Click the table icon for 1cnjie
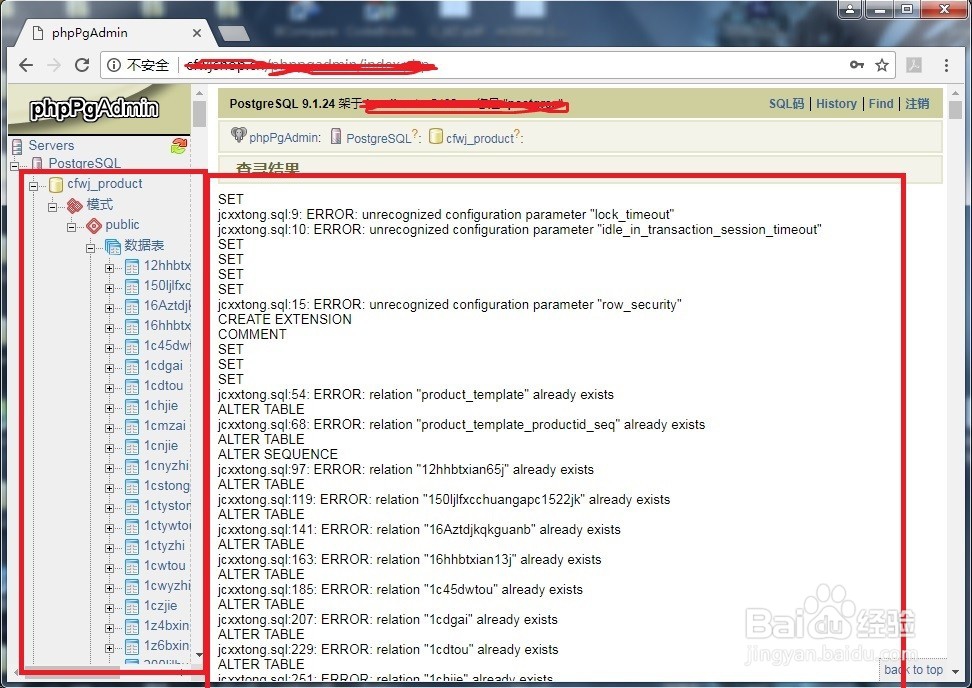The height and width of the screenshot is (688, 972). [132, 447]
